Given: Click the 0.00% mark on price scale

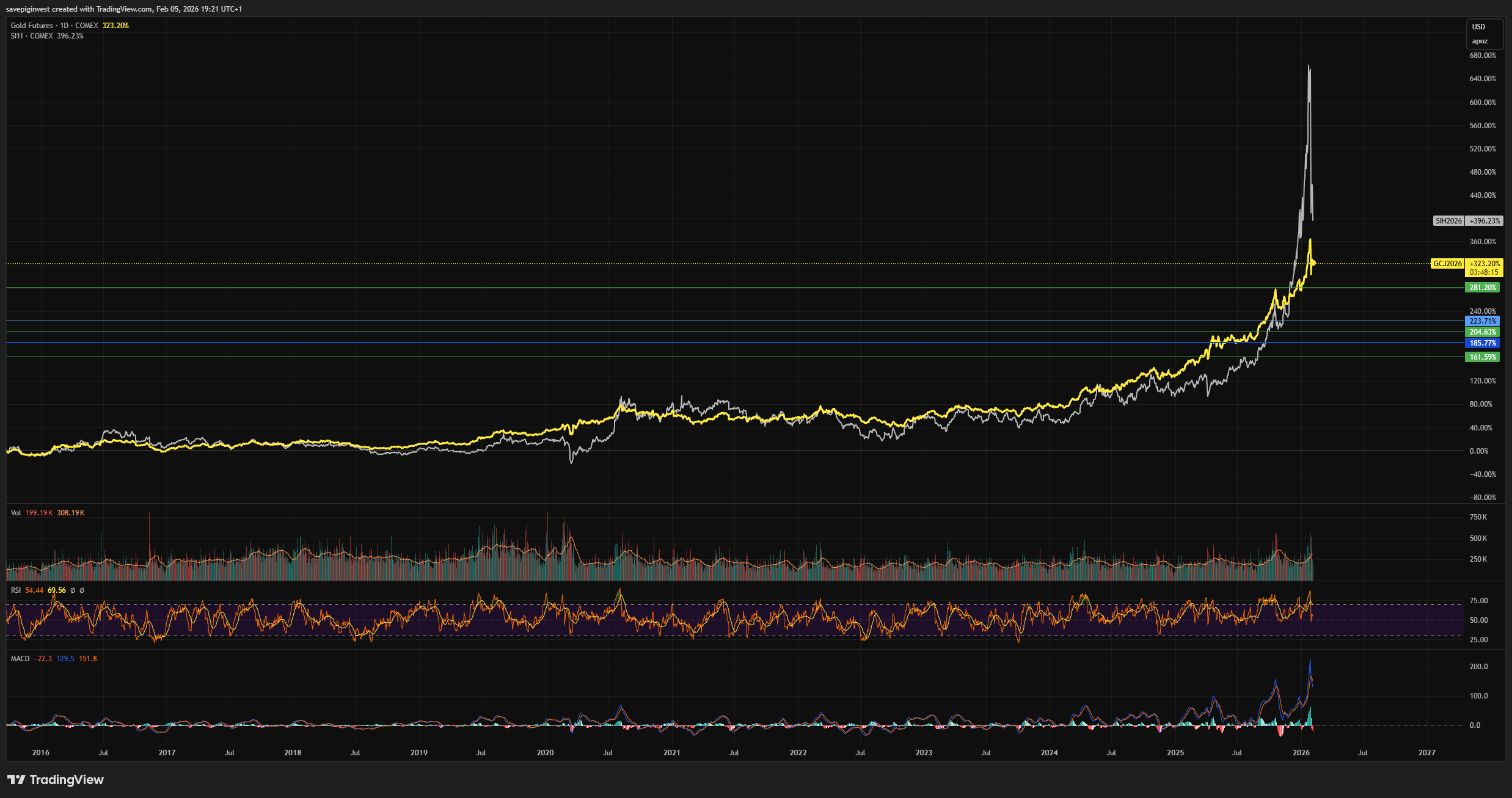Looking at the screenshot, I should (x=1479, y=451).
